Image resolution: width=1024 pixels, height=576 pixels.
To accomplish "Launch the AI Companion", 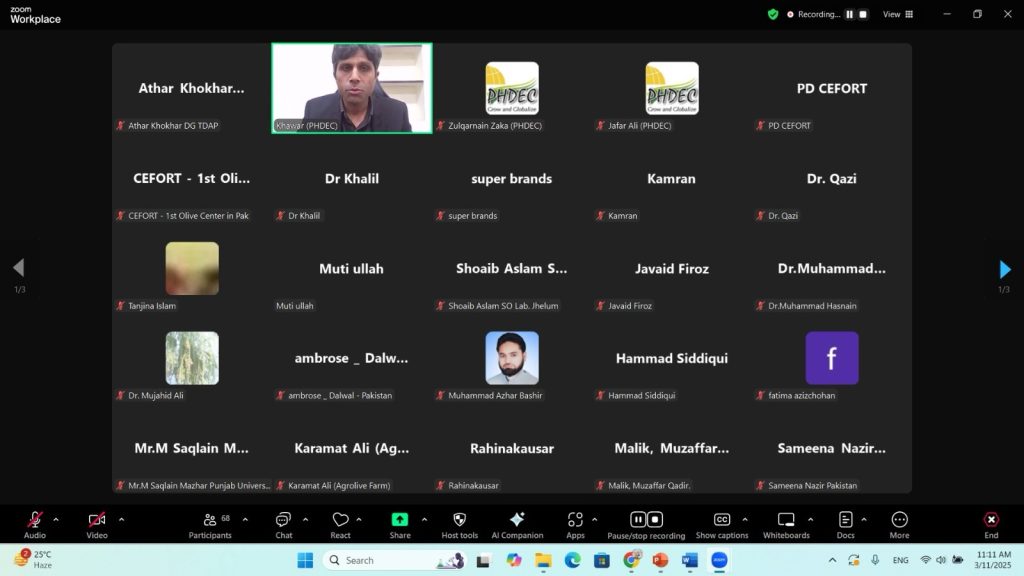I will (x=517, y=524).
